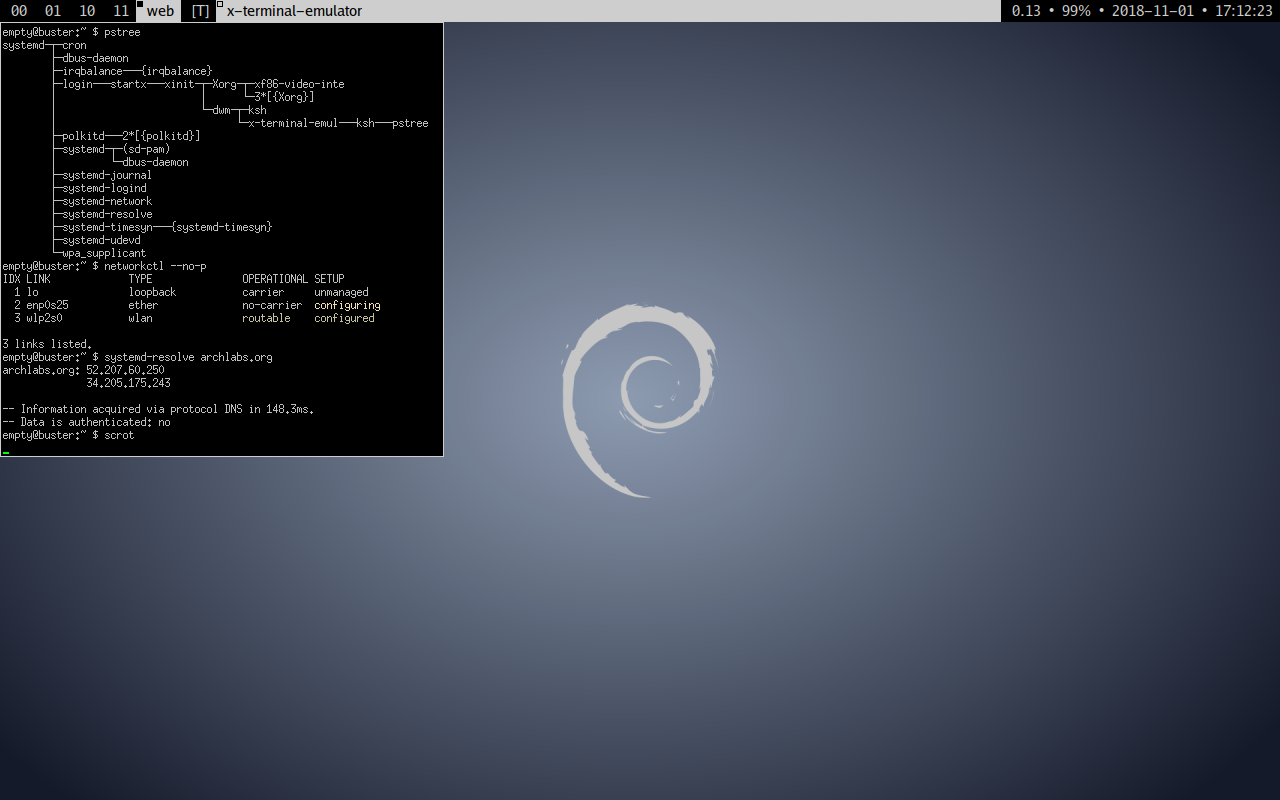Click the cron entry in the process tree
The height and width of the screenshot is (800, 1280).
[74, 45]
